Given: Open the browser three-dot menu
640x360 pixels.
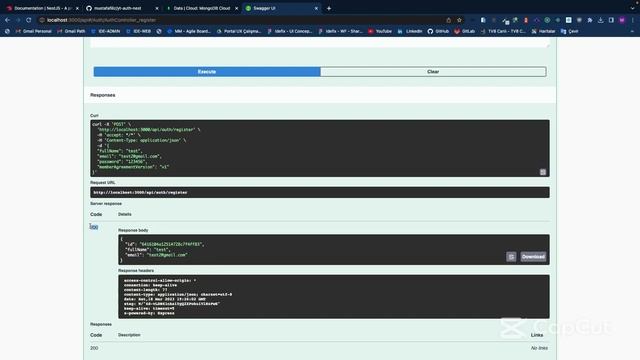Looking at the screenshot, I should (x=633, y=20).
